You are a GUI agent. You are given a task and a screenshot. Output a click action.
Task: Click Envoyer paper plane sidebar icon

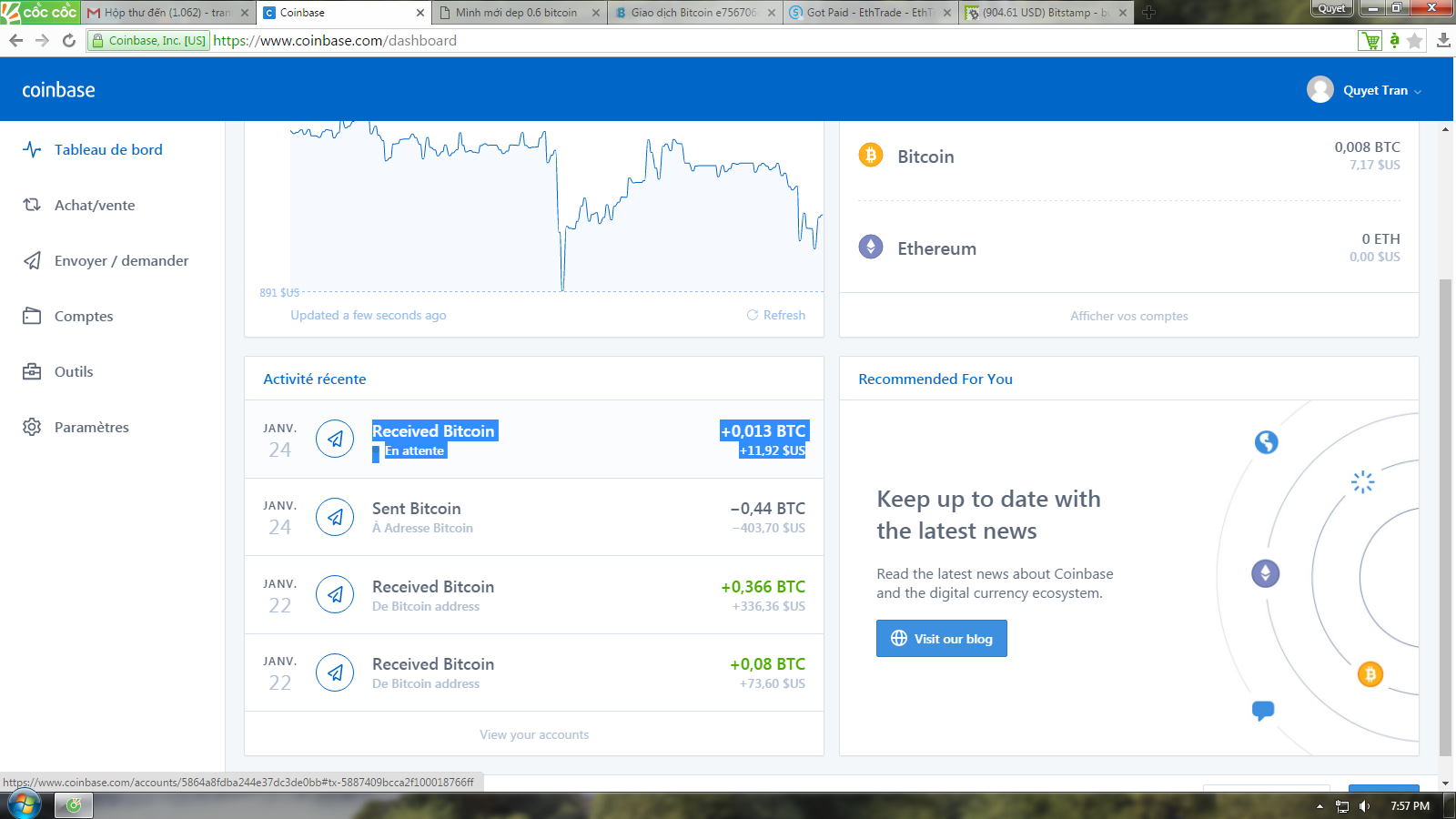click(32, 260)
